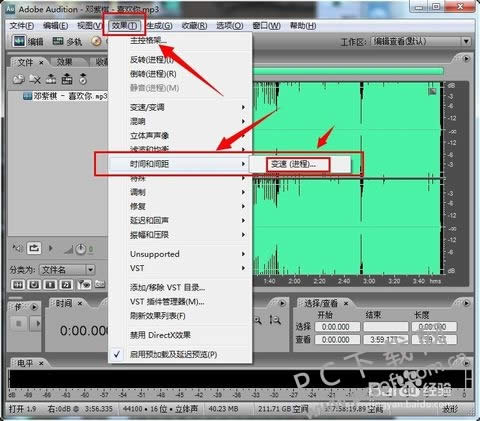Expand the 延迟和回声 submenu
480x421 pixels.
tap(180, 220)
